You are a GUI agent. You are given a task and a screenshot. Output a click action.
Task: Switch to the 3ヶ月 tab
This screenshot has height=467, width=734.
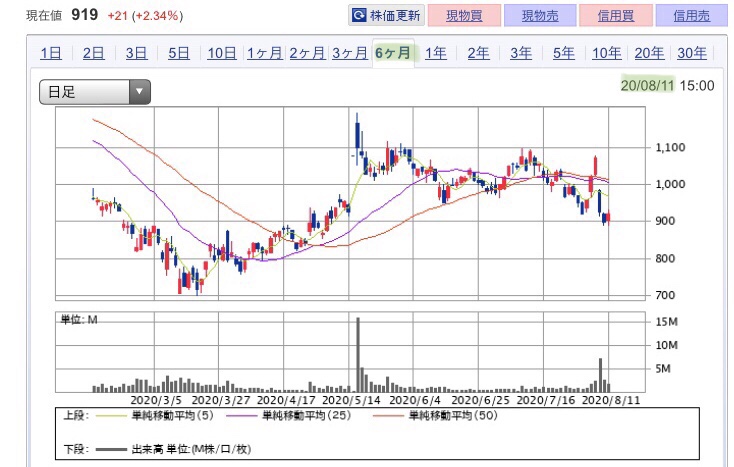click(x=349, y=54)
